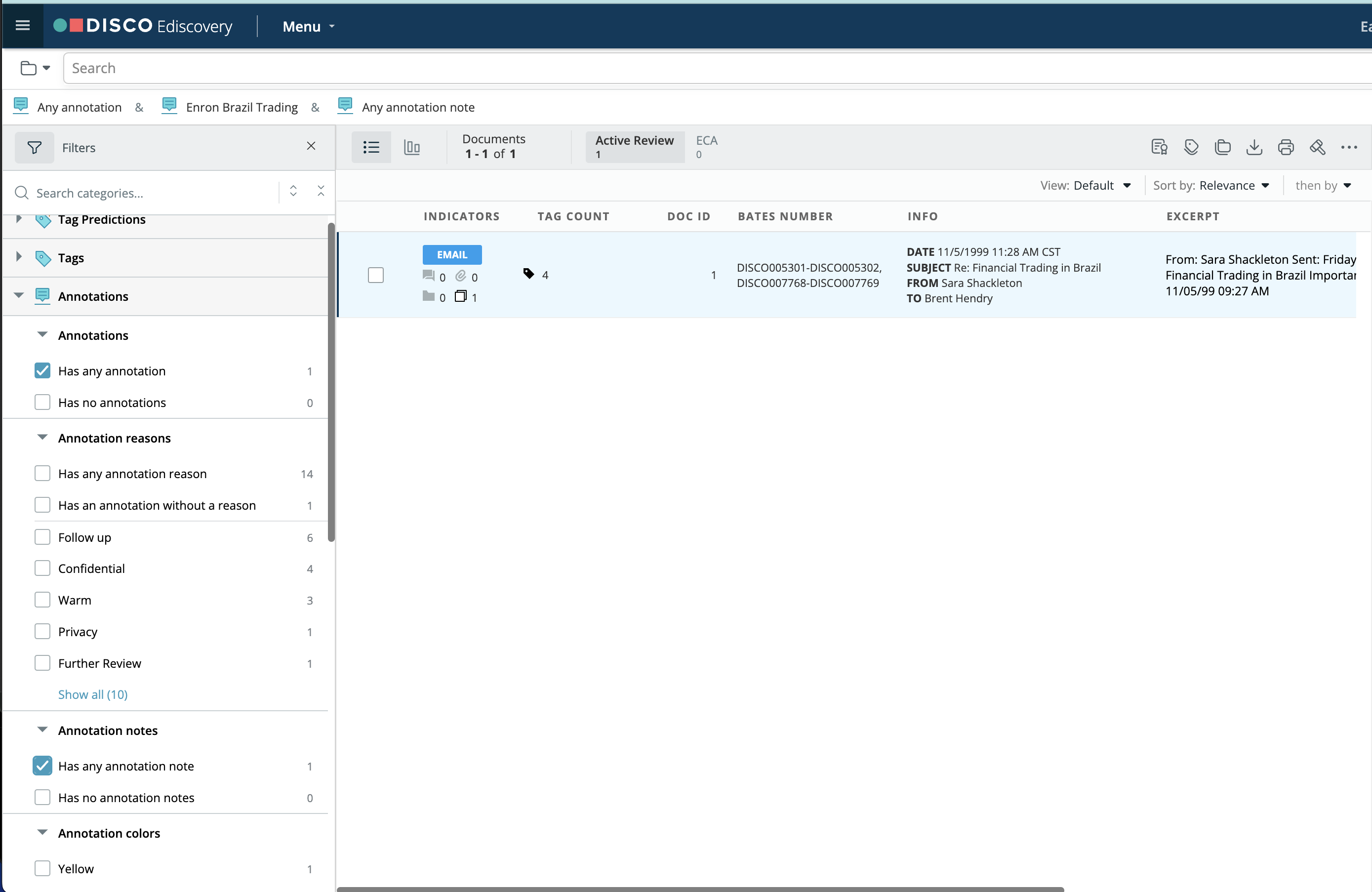The image size is (1372, 892).
Task: Open the View: Default dropdown
Action: [1086, 185]
